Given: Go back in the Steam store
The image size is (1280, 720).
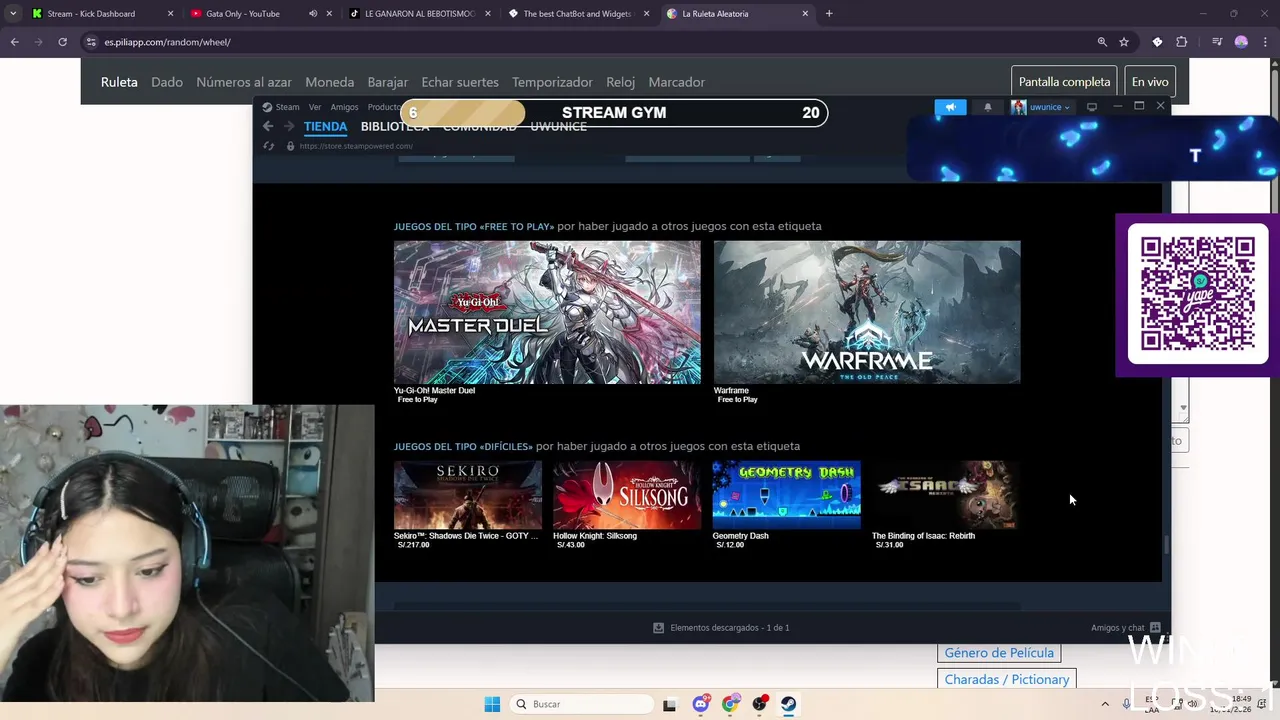Looking at the screenshot, I should [x=268, y=126].
